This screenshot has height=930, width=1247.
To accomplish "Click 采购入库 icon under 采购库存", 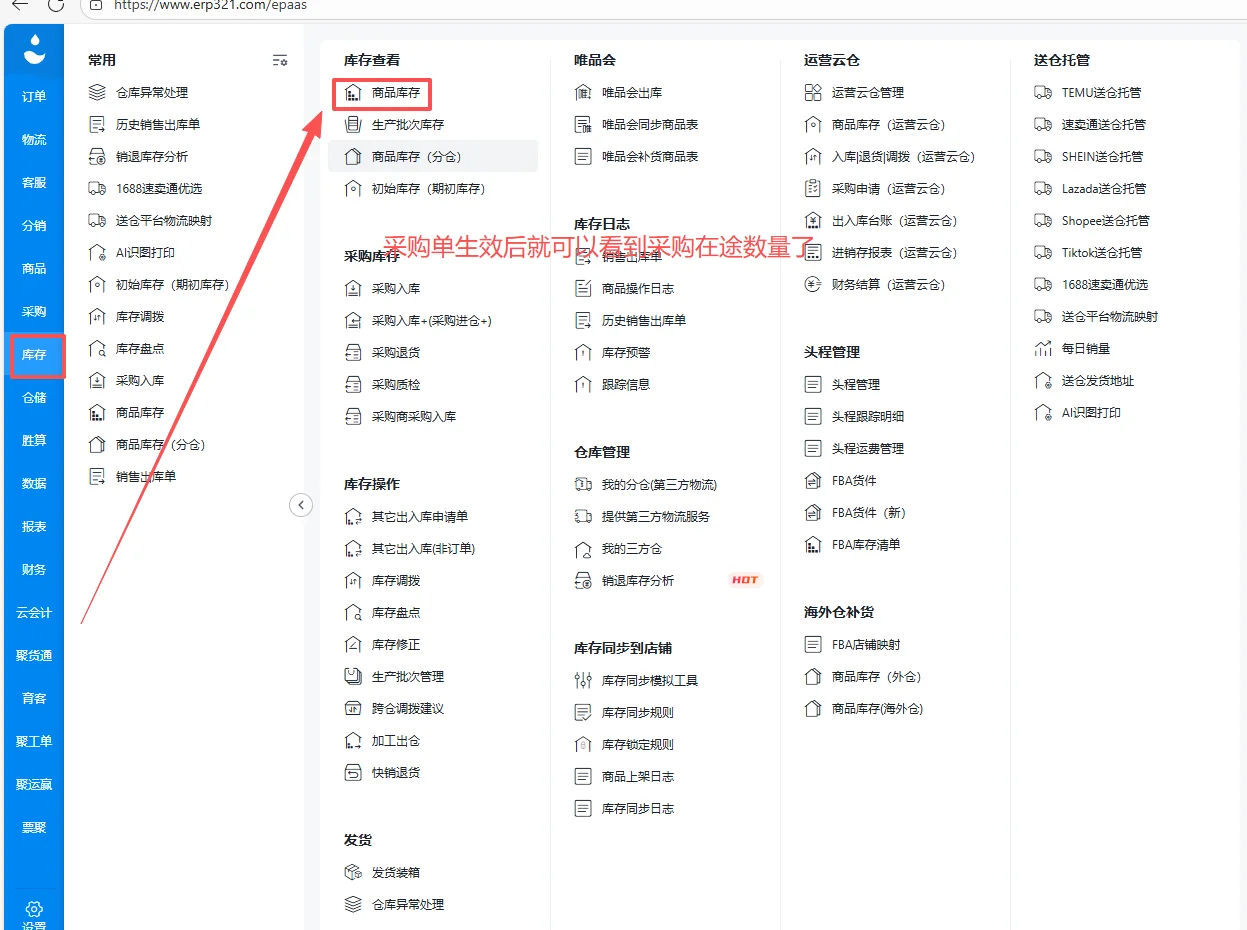I will click(352, 289).
